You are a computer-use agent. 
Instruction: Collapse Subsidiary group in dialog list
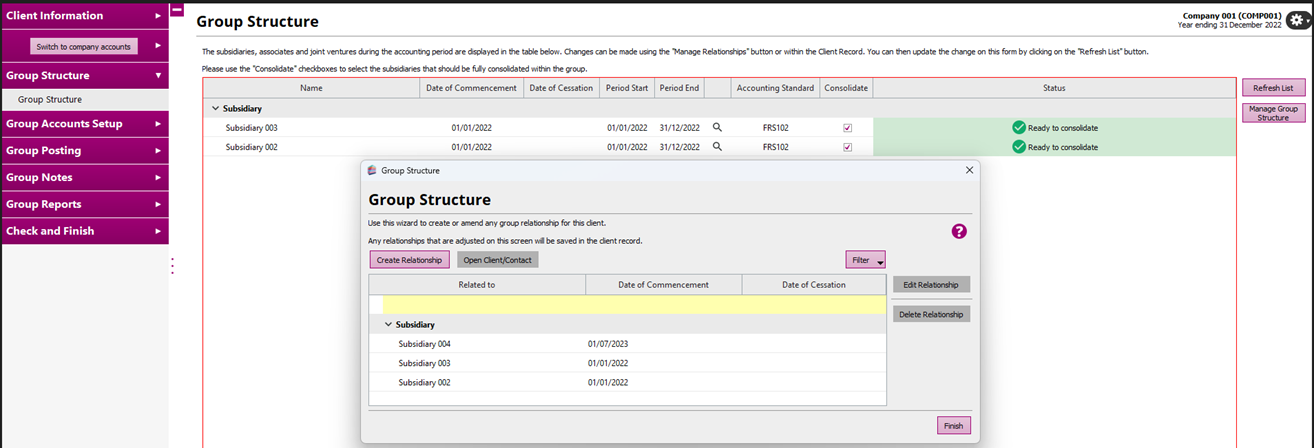(x=387, y=325)
